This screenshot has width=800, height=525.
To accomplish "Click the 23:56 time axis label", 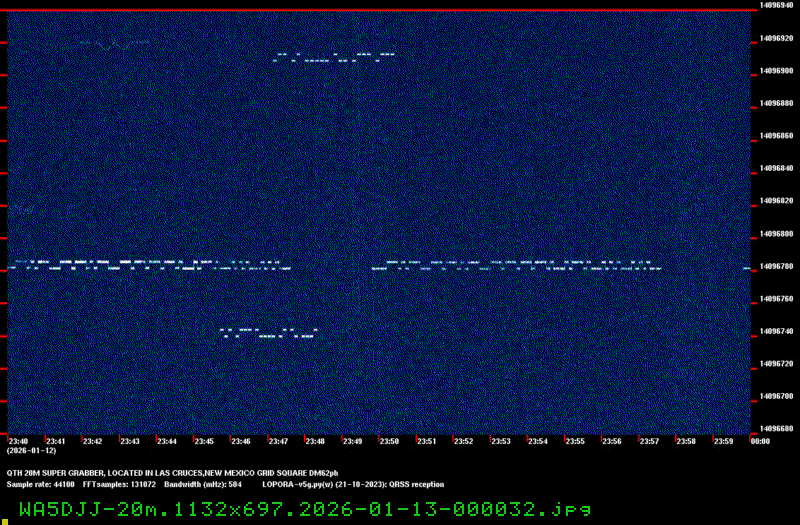I will click(612, 441).
